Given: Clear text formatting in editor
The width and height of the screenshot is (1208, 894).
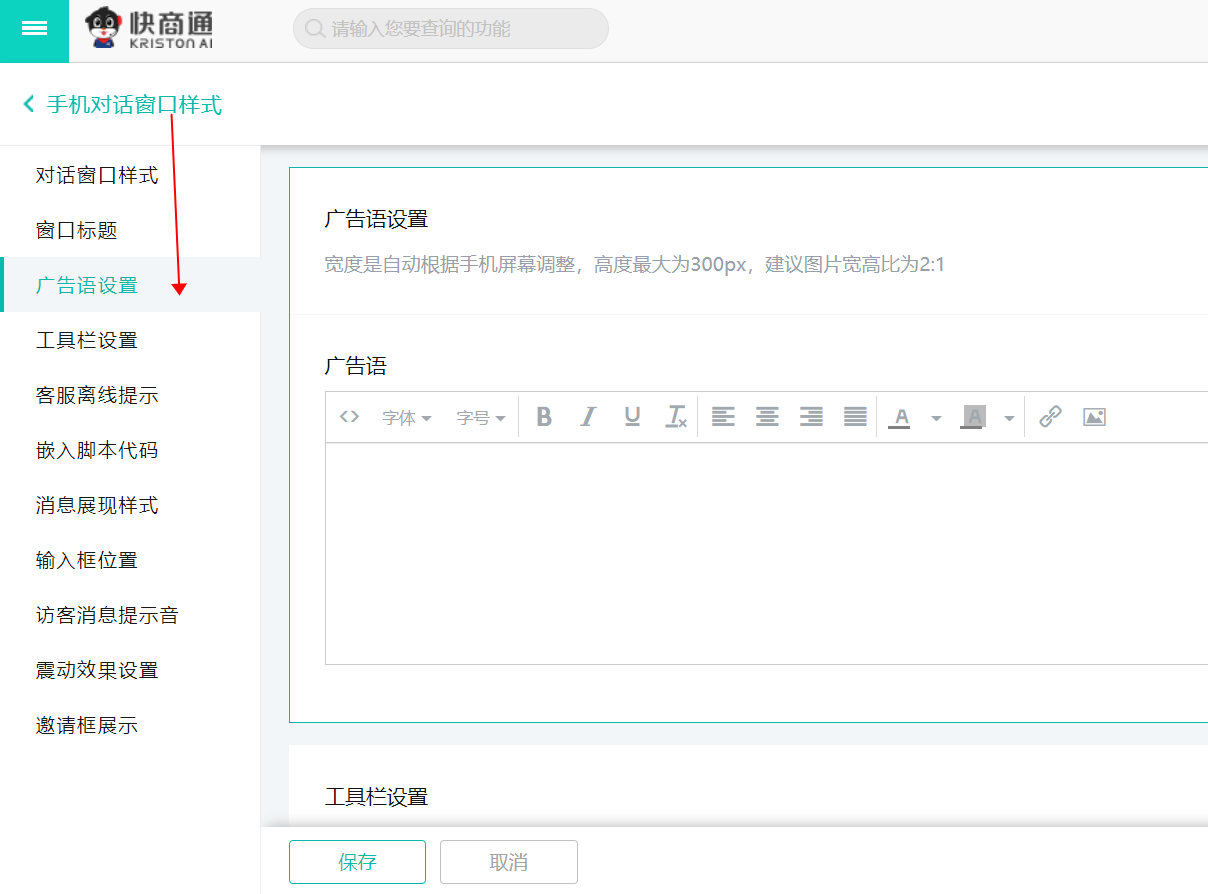Looking at the screenshot, I should pyautogui.click(x=676, y=417).
